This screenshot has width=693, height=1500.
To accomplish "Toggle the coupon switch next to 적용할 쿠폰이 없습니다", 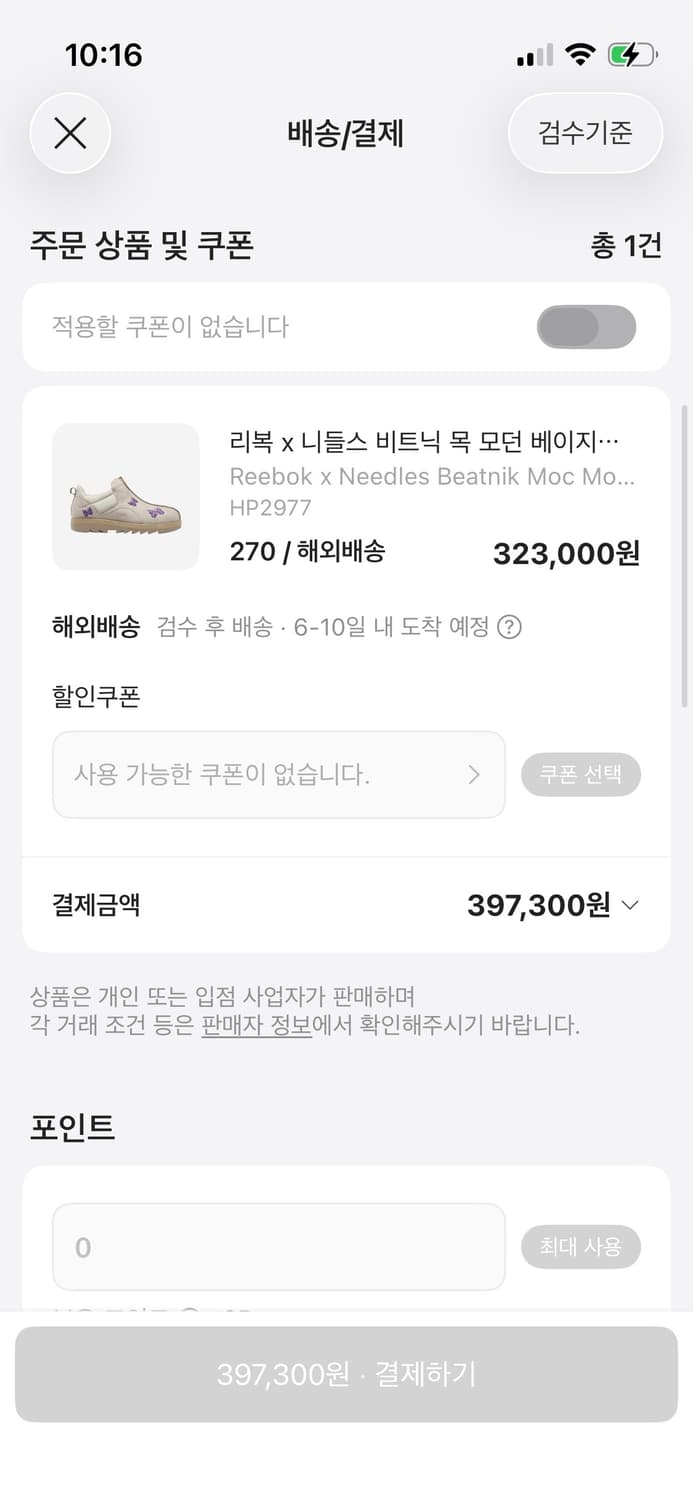I will [586, 327].
